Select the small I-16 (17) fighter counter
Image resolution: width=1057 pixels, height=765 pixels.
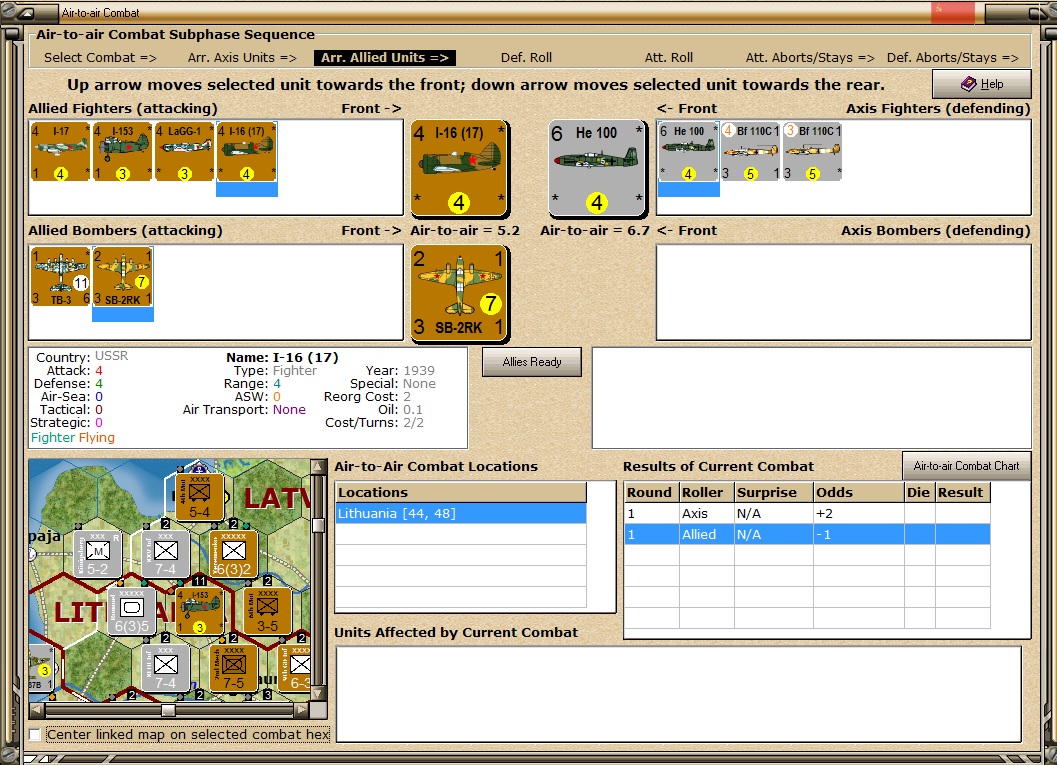point(247,152)
